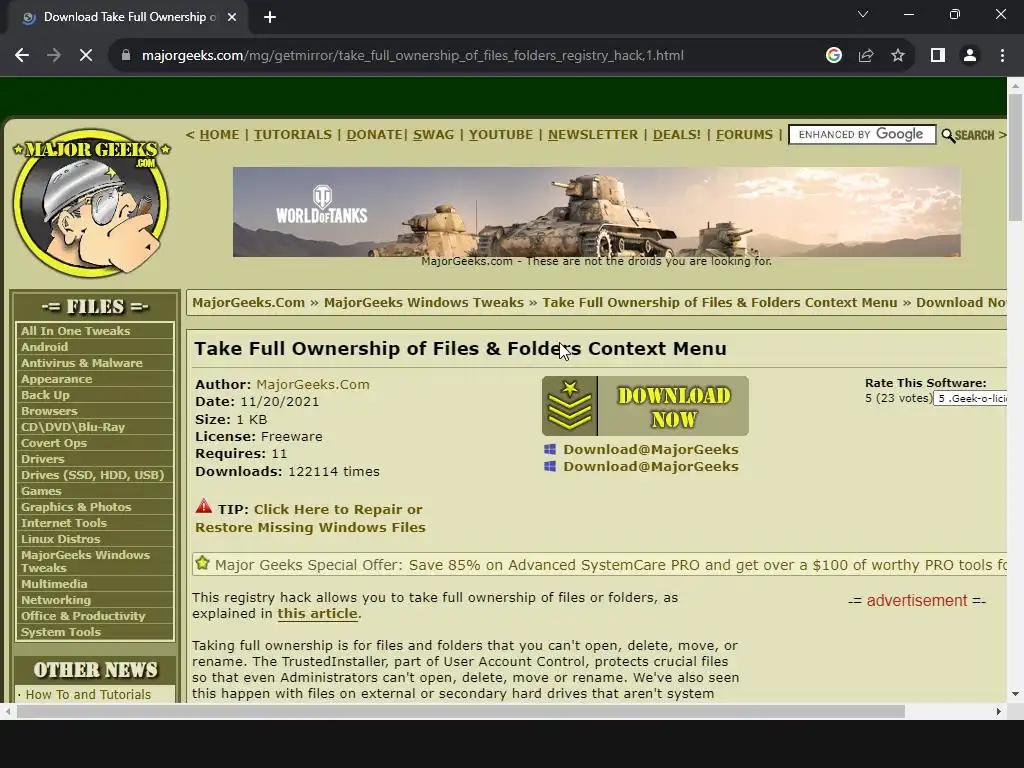Share this page via the share icon
This screenshot has height=768, width=1024.
866,56
